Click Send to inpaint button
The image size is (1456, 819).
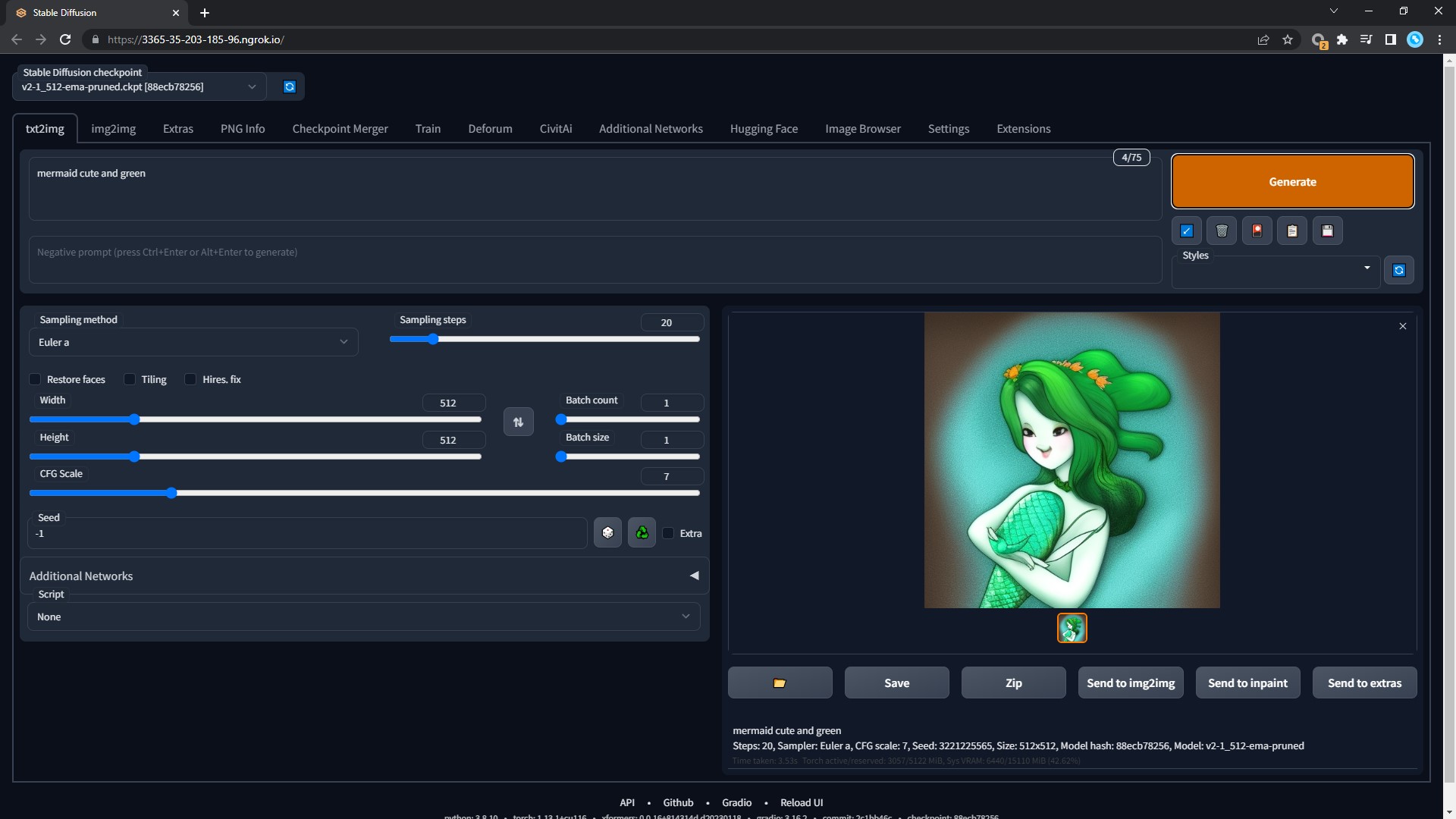(x=1247, y=683)
